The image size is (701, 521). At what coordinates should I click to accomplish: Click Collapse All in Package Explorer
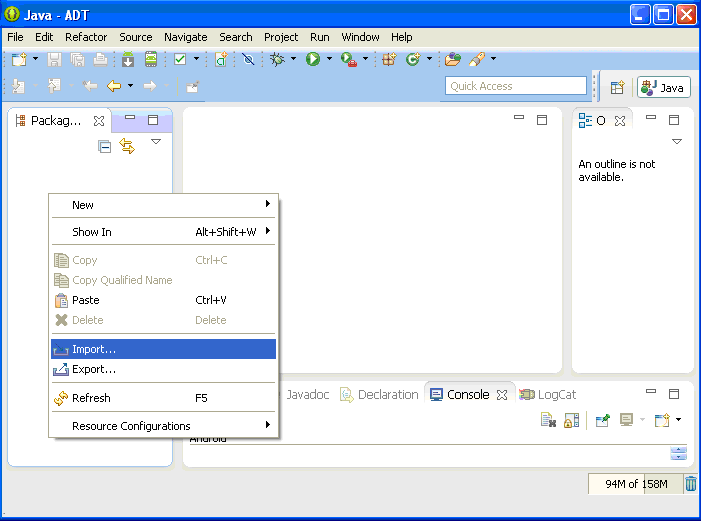point(105,147)
